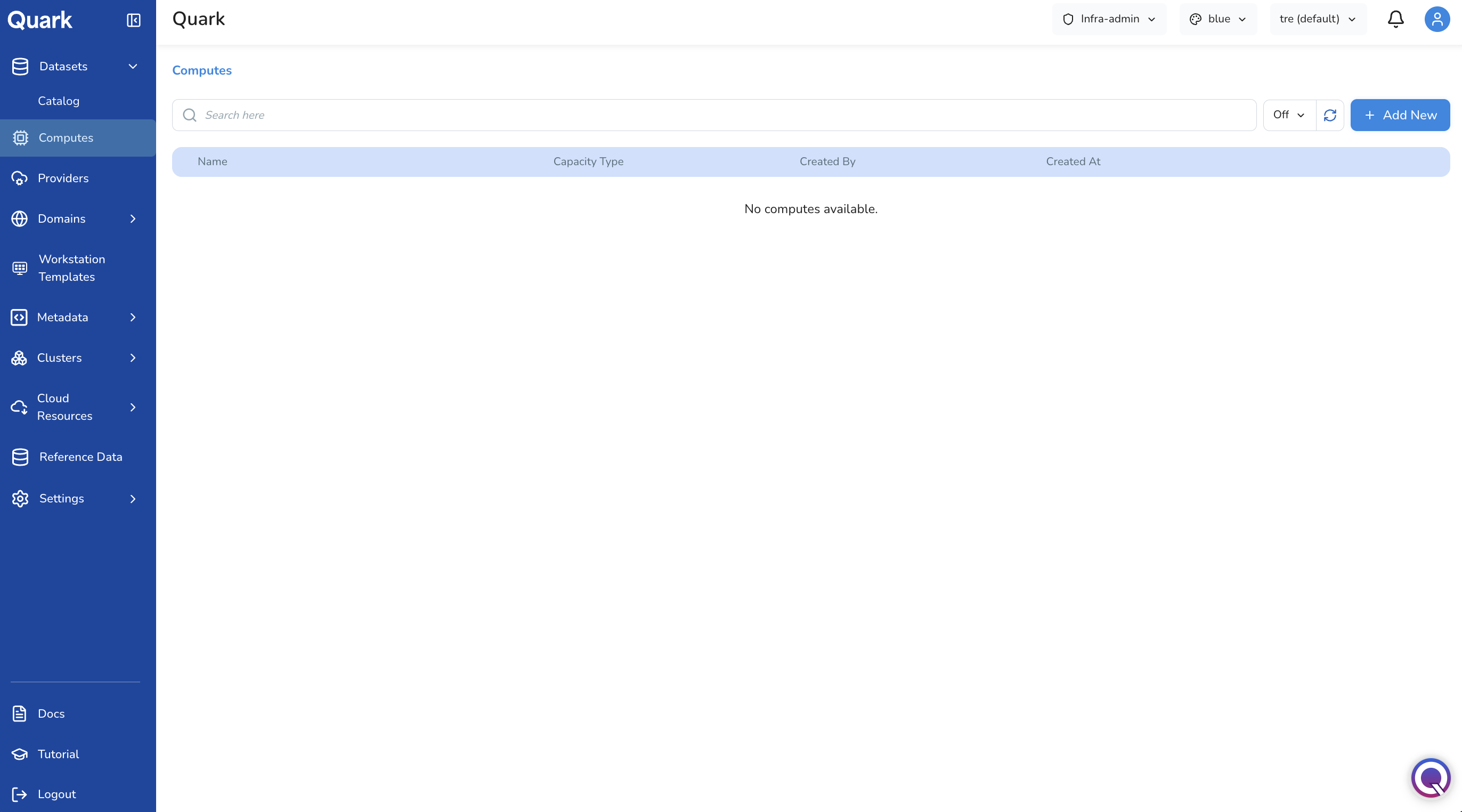This screenshot has width=1462, height=812.
Task: Click the palette icon beside blue
Action: click(1195, 19)
